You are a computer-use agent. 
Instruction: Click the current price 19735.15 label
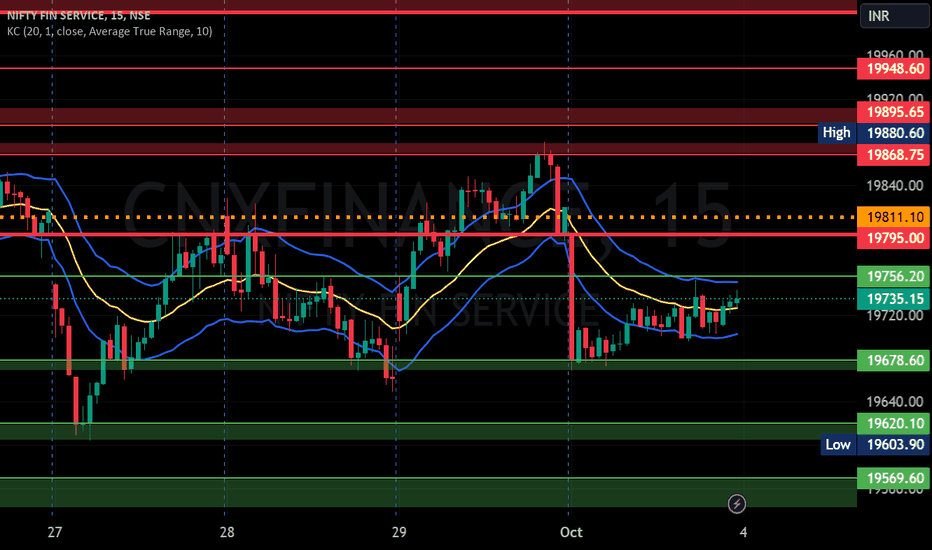(x=893, y=298)
